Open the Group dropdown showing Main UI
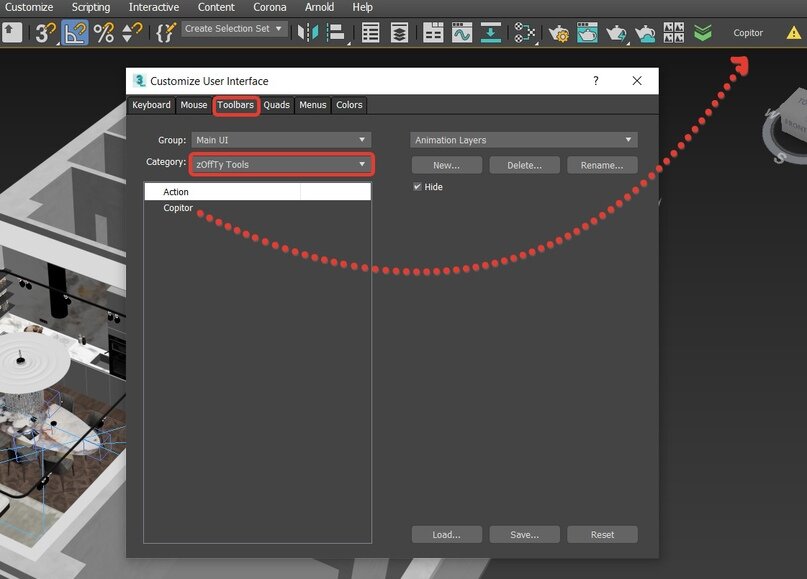 [x=281, y=140]
